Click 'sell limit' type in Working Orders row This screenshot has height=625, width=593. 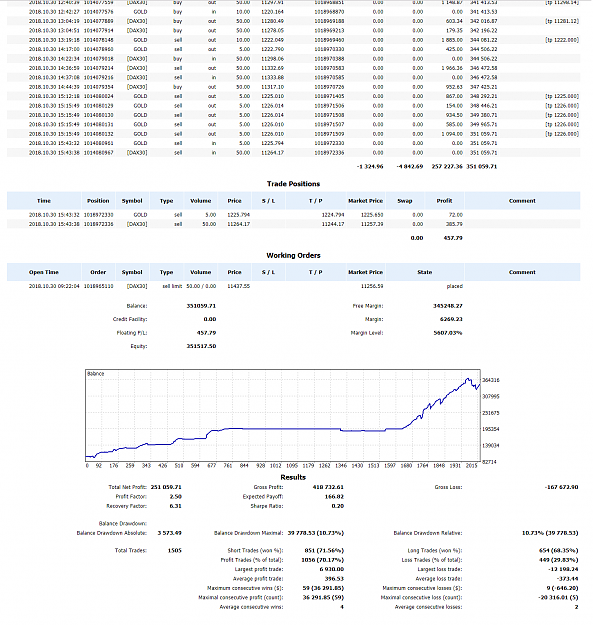click(172, 286)
